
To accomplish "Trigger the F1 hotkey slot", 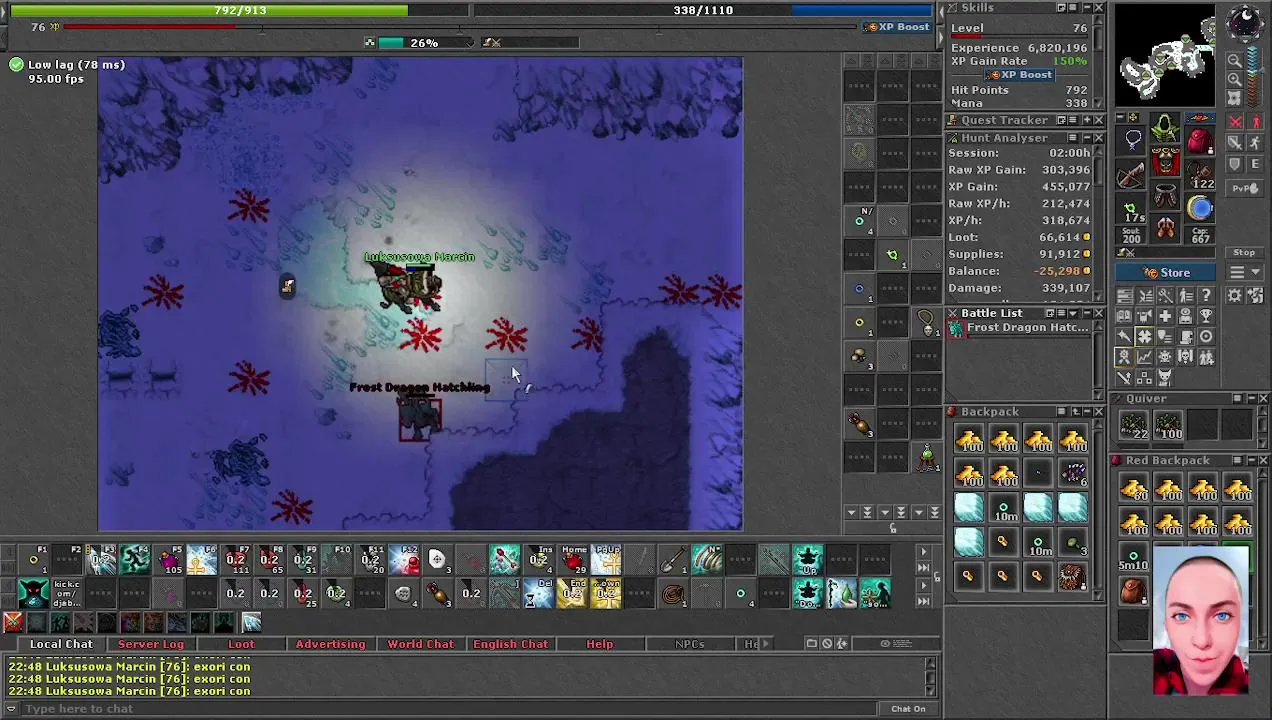I will point(33,558).
